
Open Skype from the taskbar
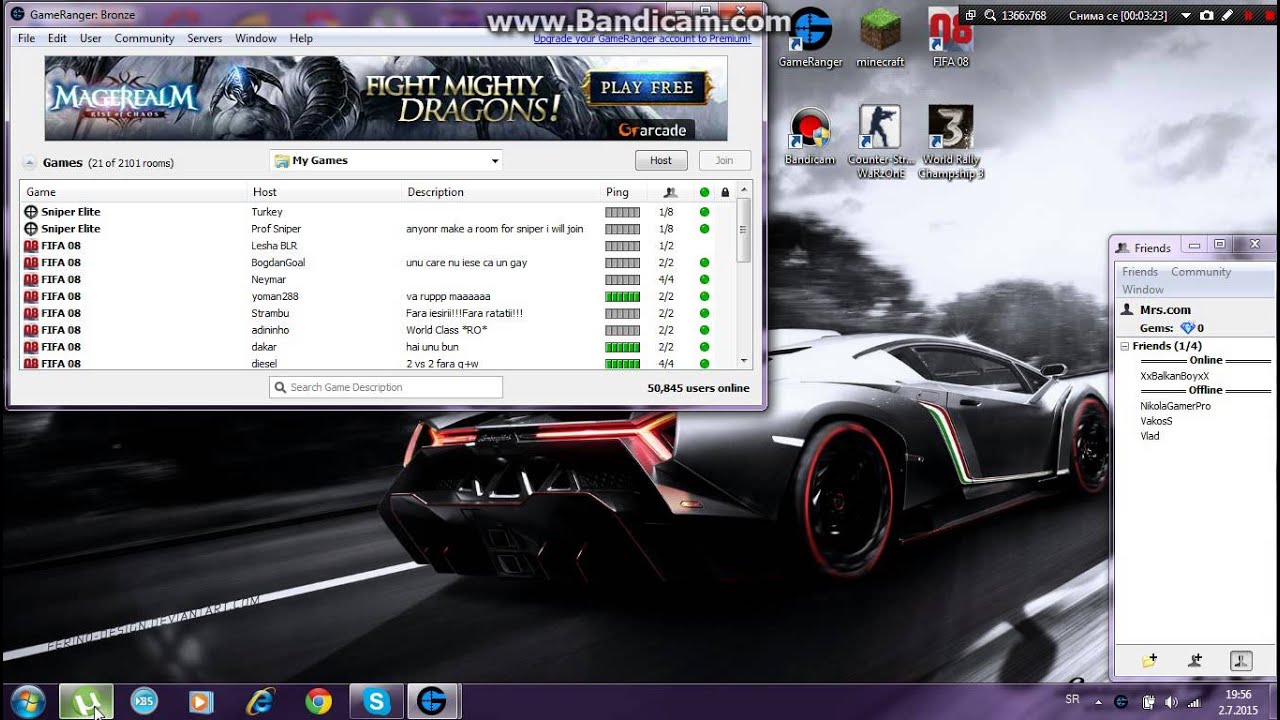tap(376, 702)
